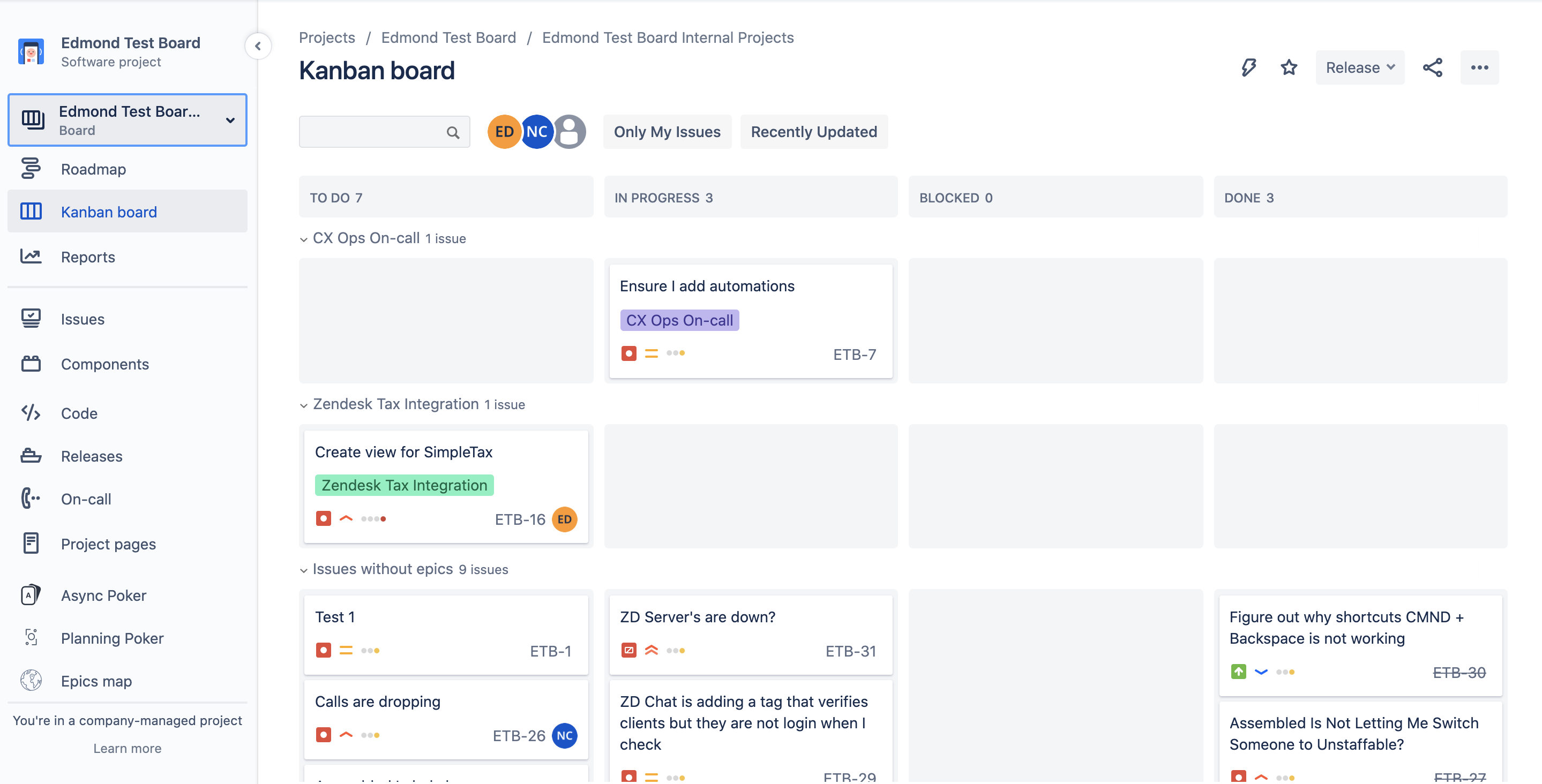Collapse the sidebar with the arrow button

(x=258, y=46)
